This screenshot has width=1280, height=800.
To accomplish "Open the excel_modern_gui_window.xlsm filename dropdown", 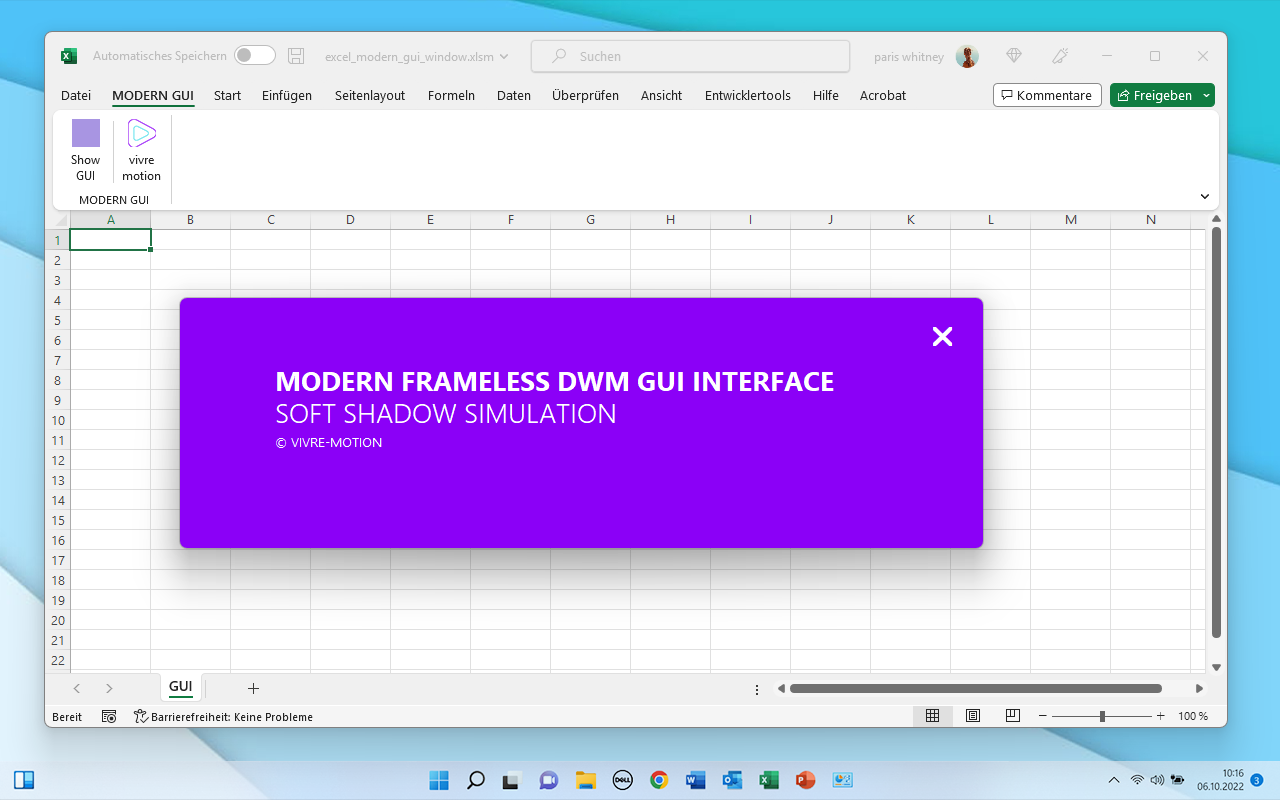I will [505, 56].
